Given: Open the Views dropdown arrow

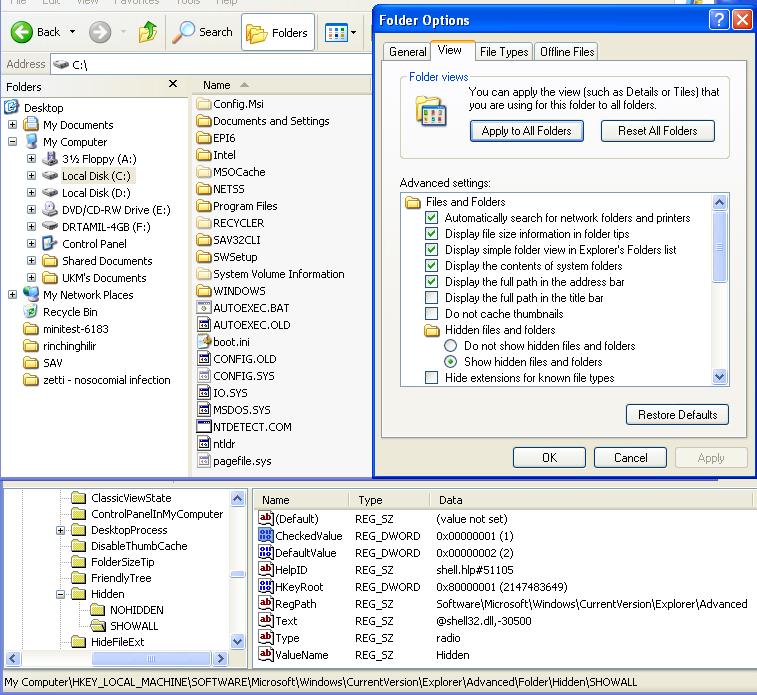Looking at the screenshot, I should click(354, 33).
